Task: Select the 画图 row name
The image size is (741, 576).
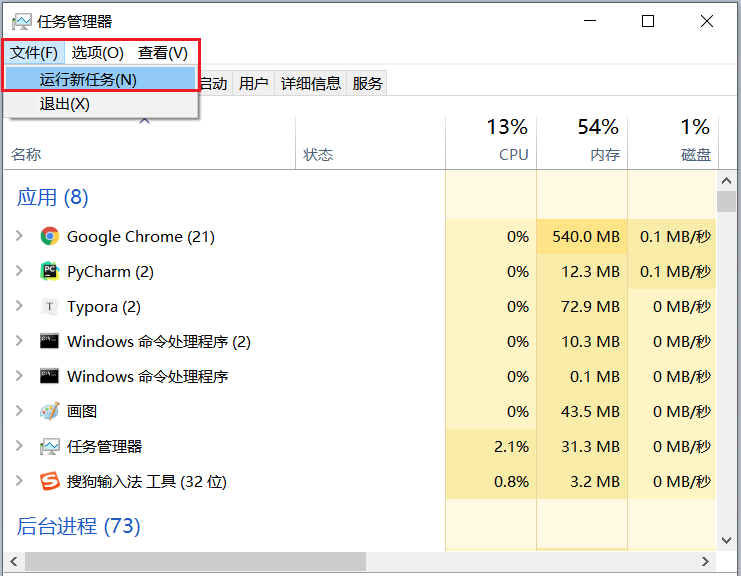Action: coord(82,411)
